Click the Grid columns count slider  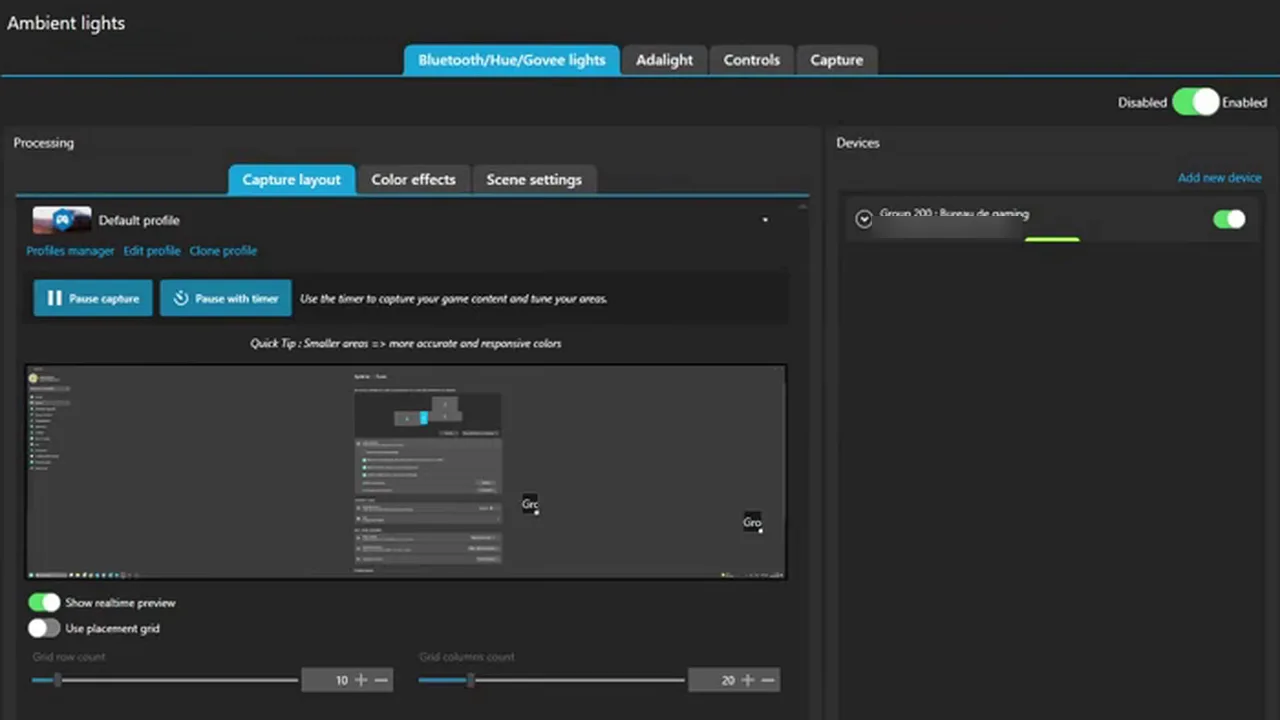click(551, 680)
